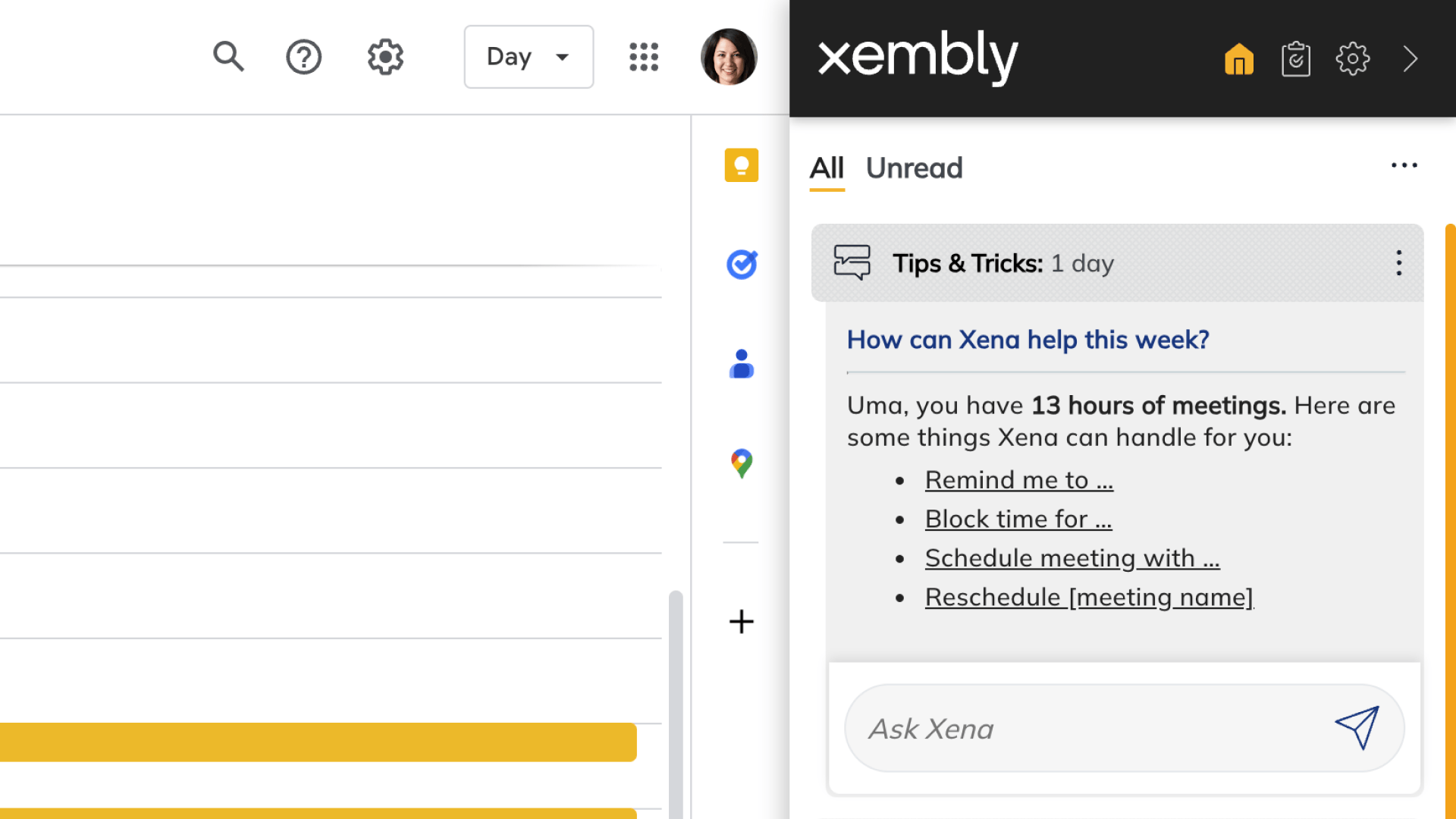
Task: Click the plus icon to get add-ons
Action: [741, 622]
